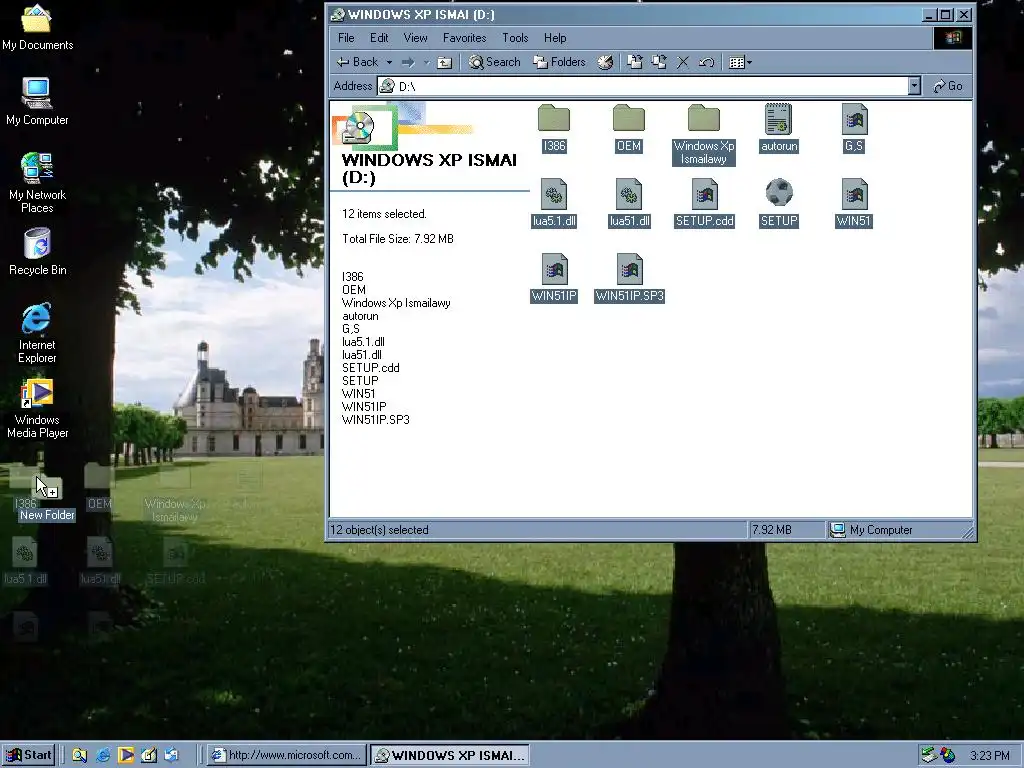The width and height of the screenshot is (1024, 768).
Task: Click the notepad-style Quick Launch icon
Action: [149, 756]
